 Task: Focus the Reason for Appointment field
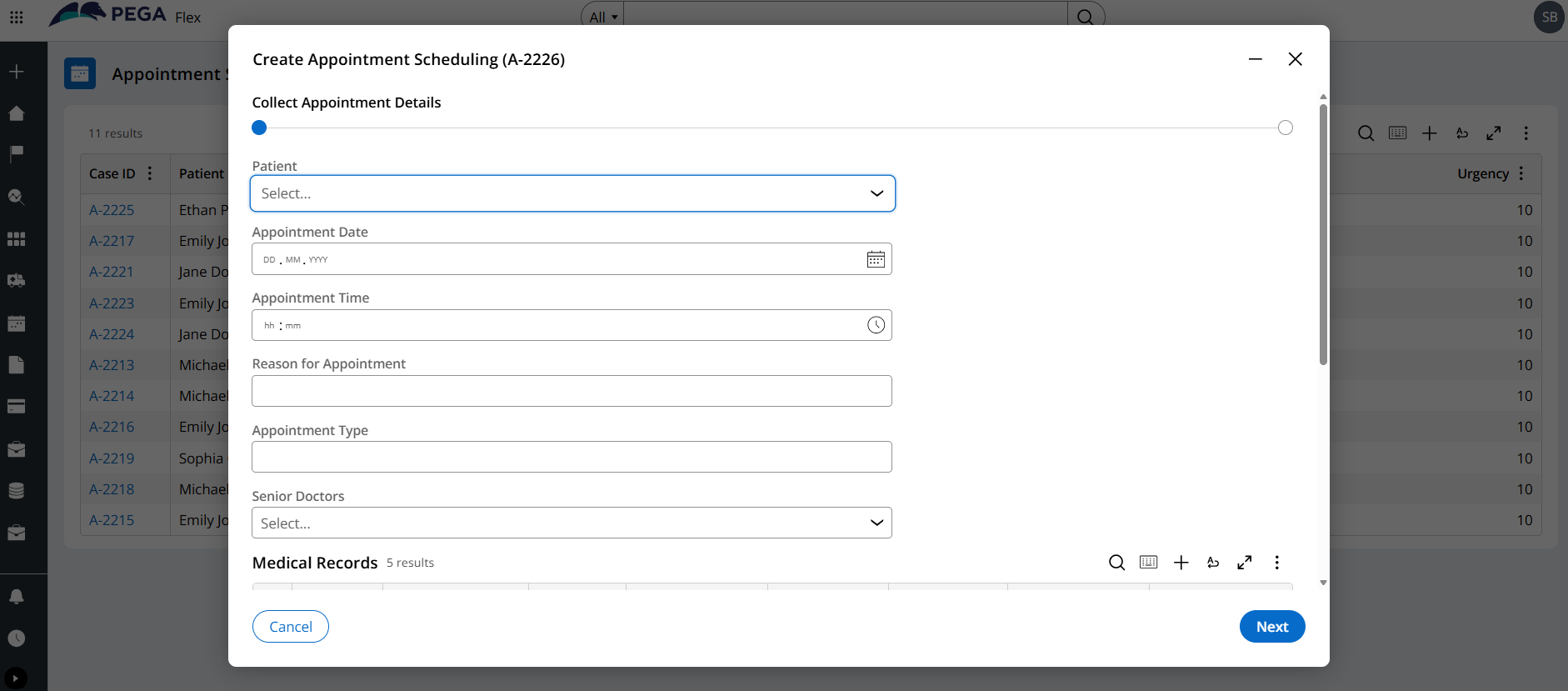[572, 391]
